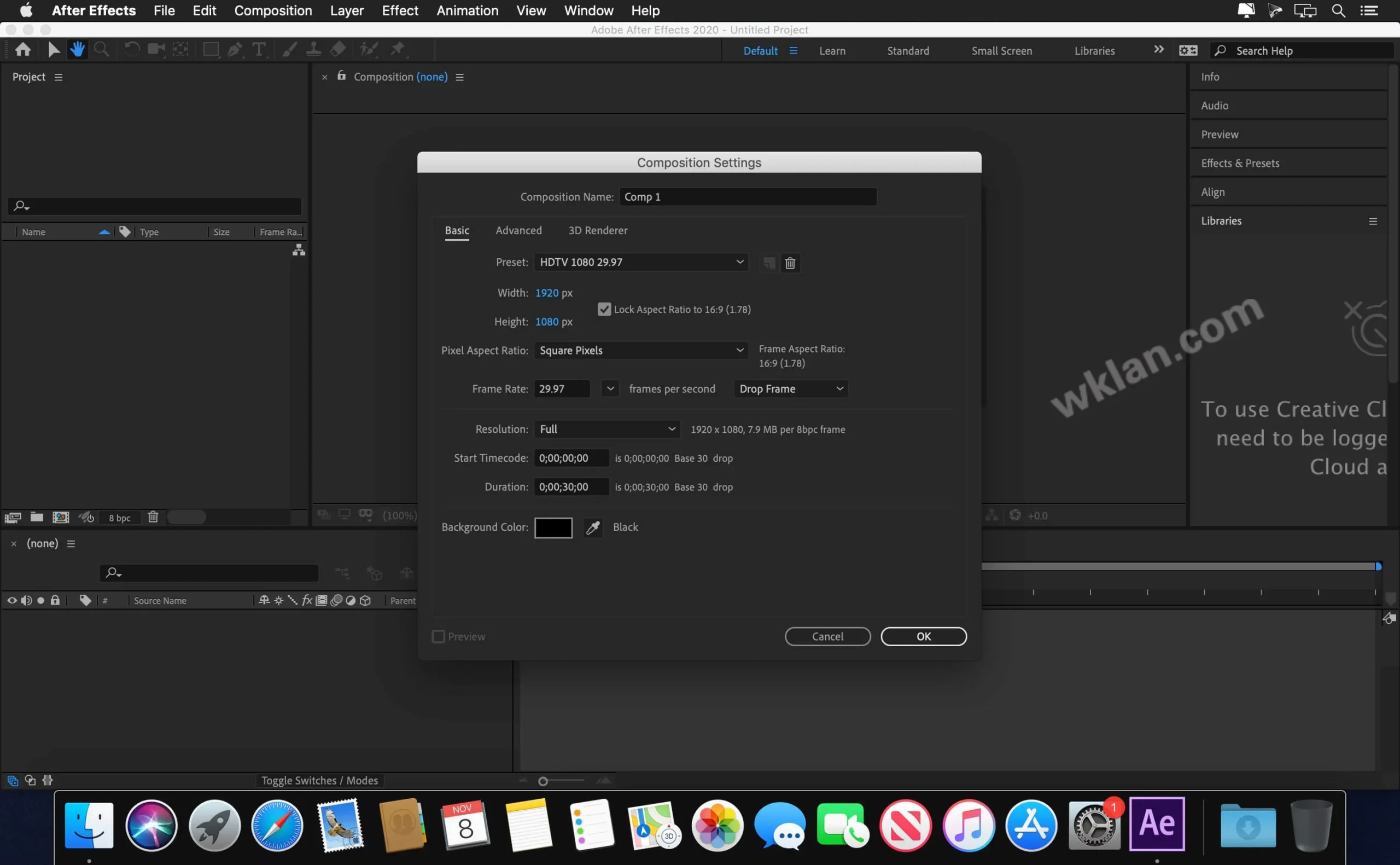Pick background color with the eyedropper
This screenshot has width=1400, height=865.
pyautogui.click(x=593, y=527)
